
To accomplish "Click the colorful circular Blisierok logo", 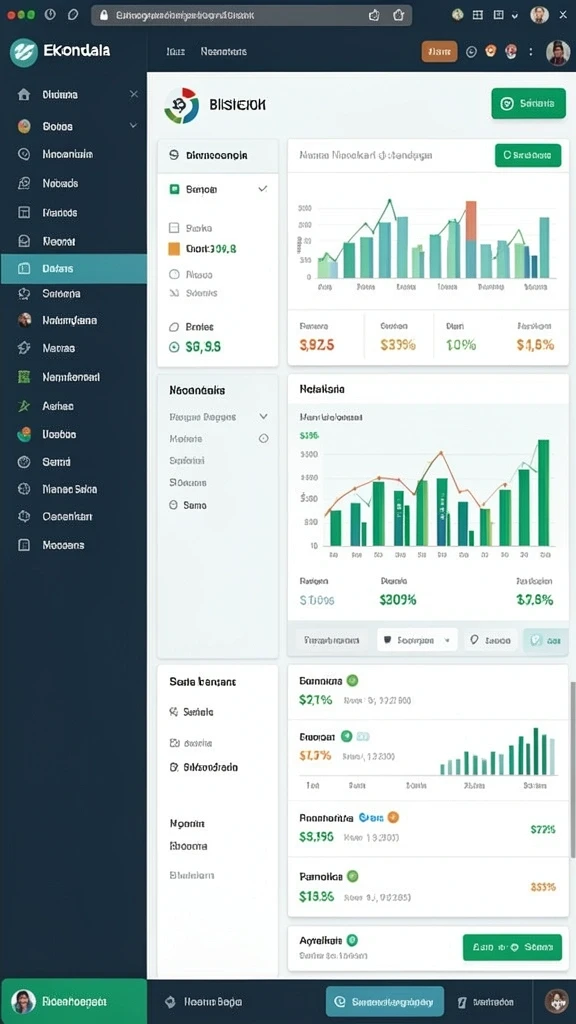I will (x=181, y=105).
